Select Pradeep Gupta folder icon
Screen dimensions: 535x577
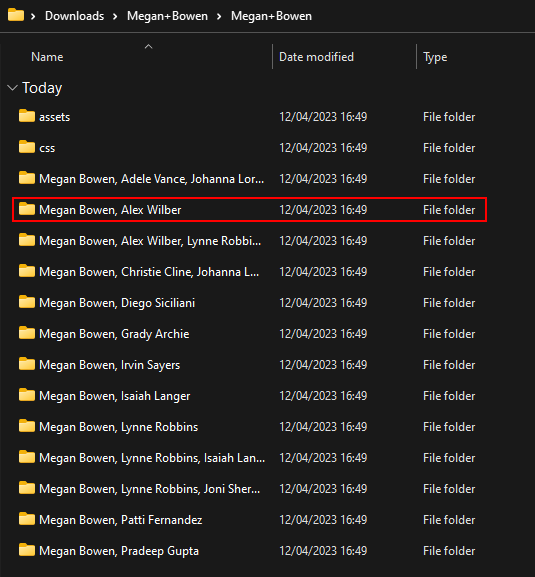tap(27, 550)
